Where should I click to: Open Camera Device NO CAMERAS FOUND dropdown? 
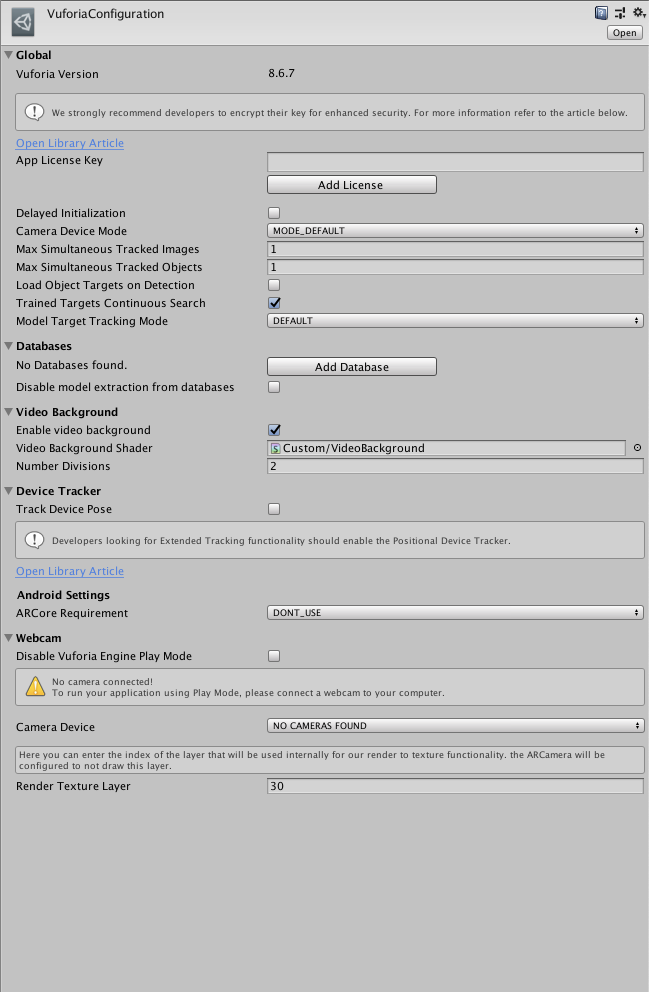pyautogui.click(x=455, y=726)
